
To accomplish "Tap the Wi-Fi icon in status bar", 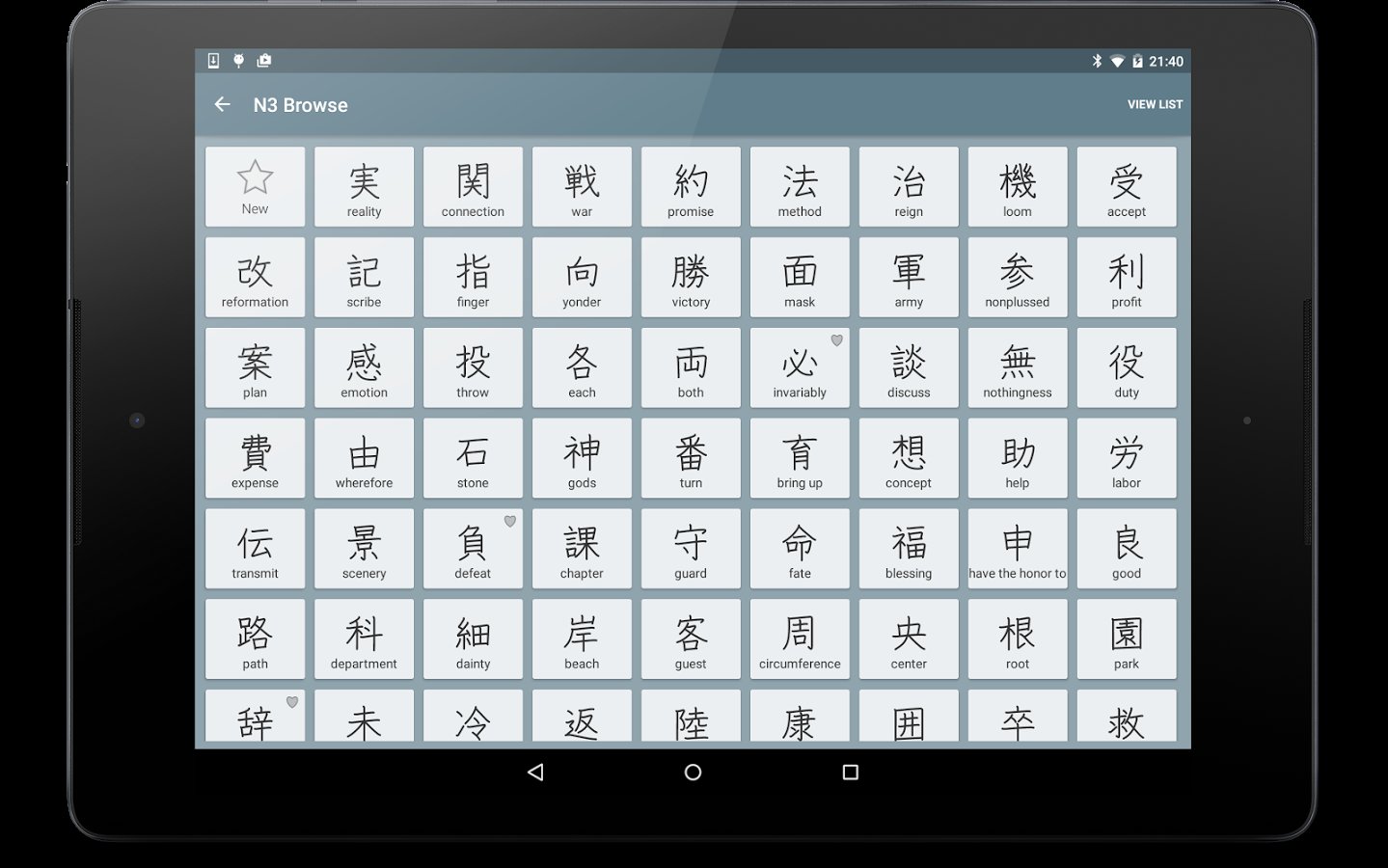I will click(1117, 61).
